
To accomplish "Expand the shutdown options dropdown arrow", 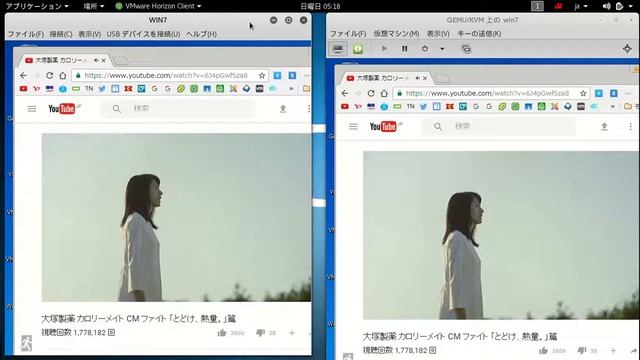I will (x=442, y=49).
